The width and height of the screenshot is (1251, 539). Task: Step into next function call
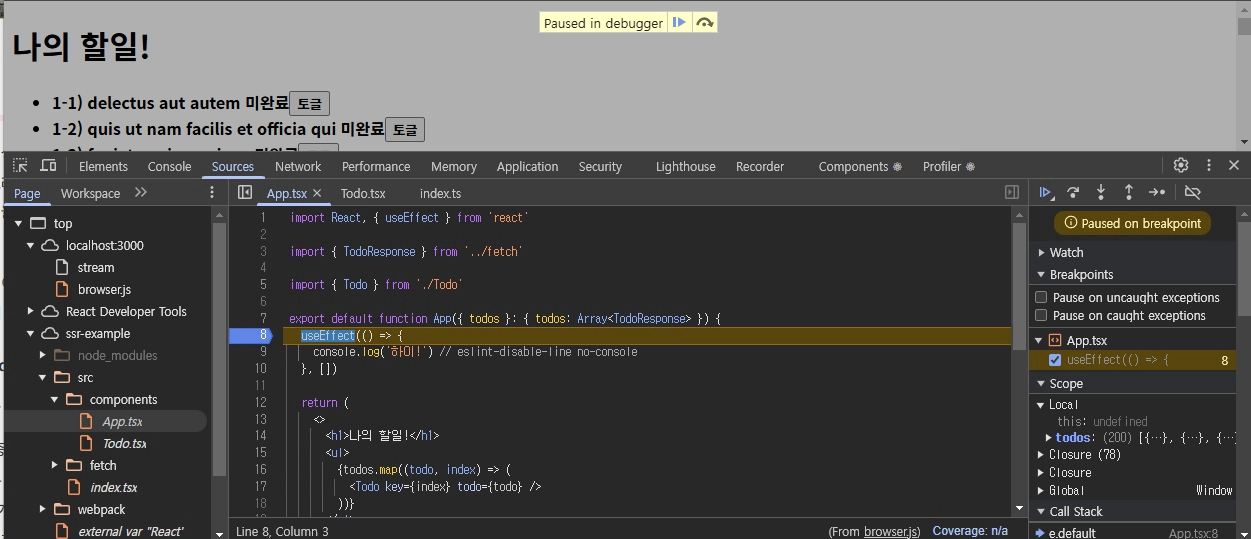(1101, 192)
